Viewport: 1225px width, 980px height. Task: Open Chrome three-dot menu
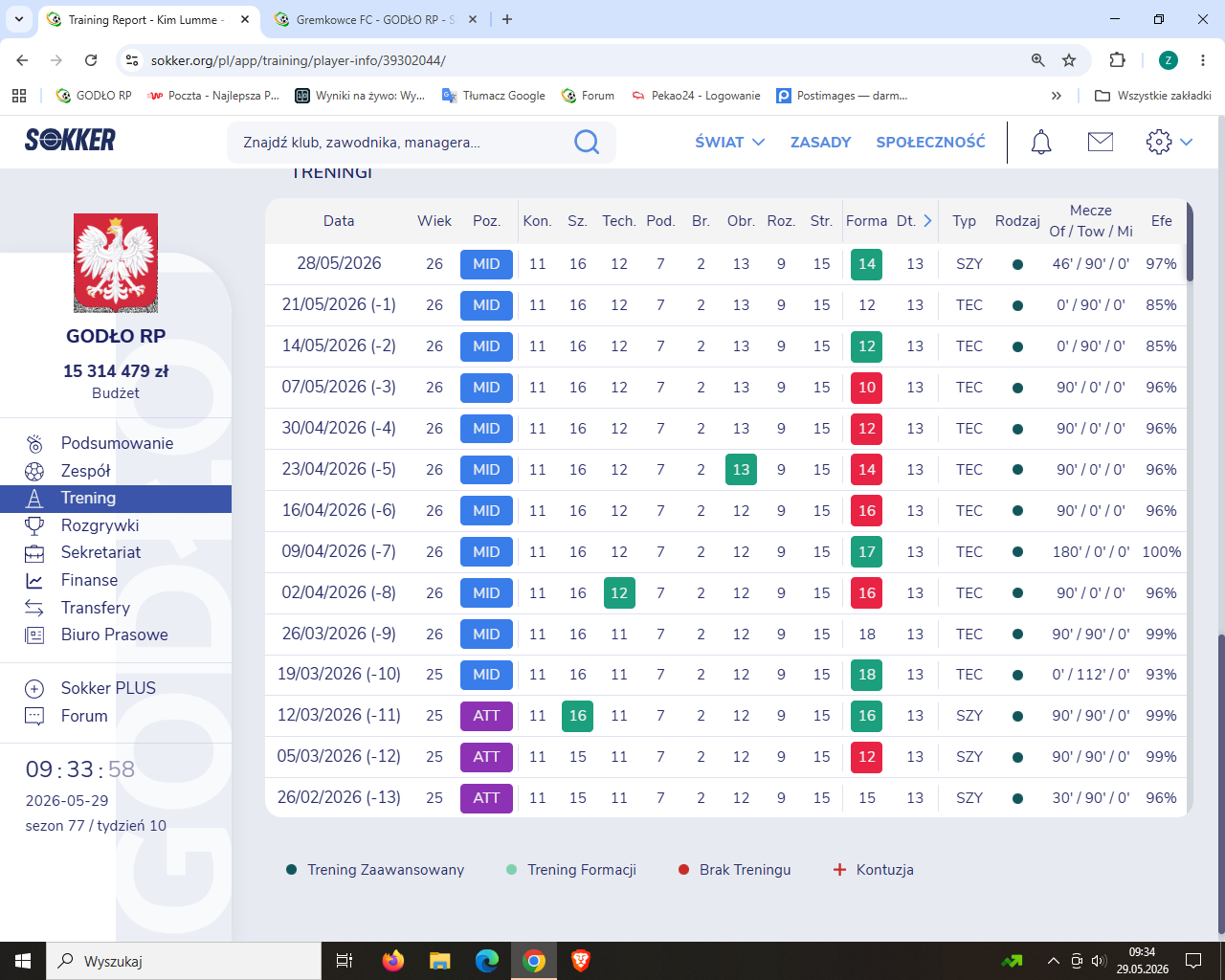[x=1203, y=60]
